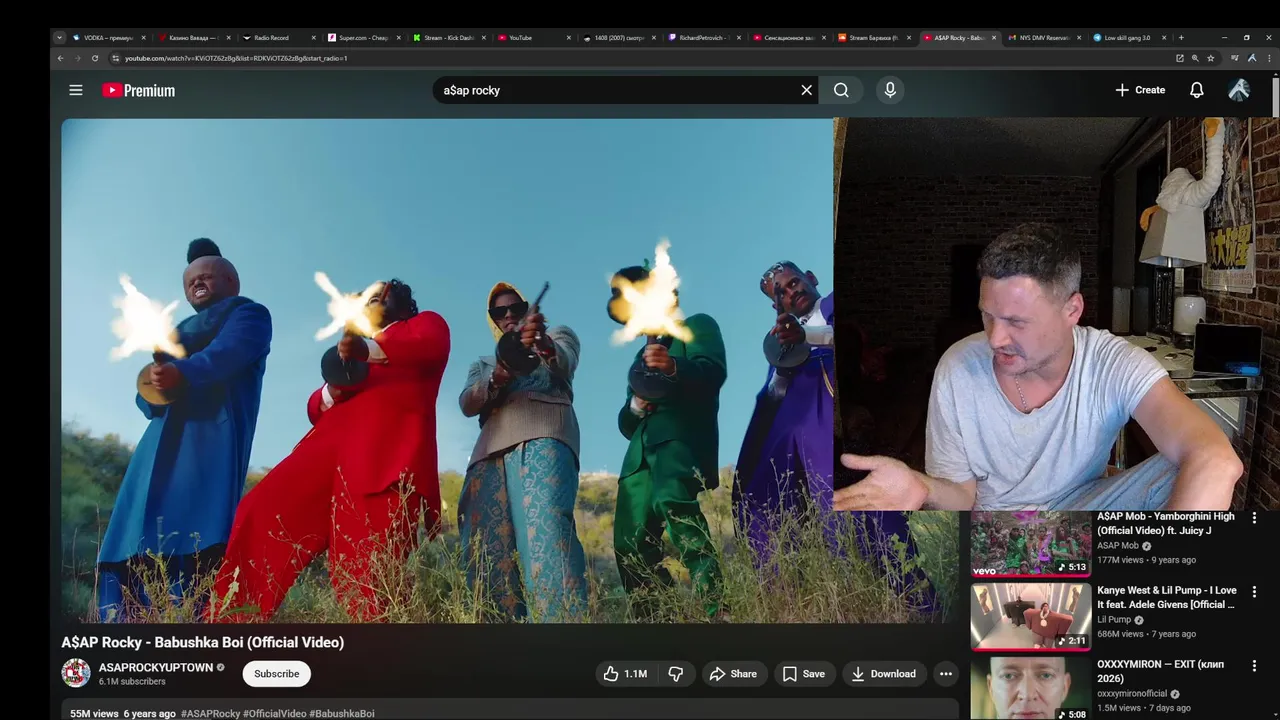
Task: Open page in app icon in address bar
Action: (x=1180, y=58)
